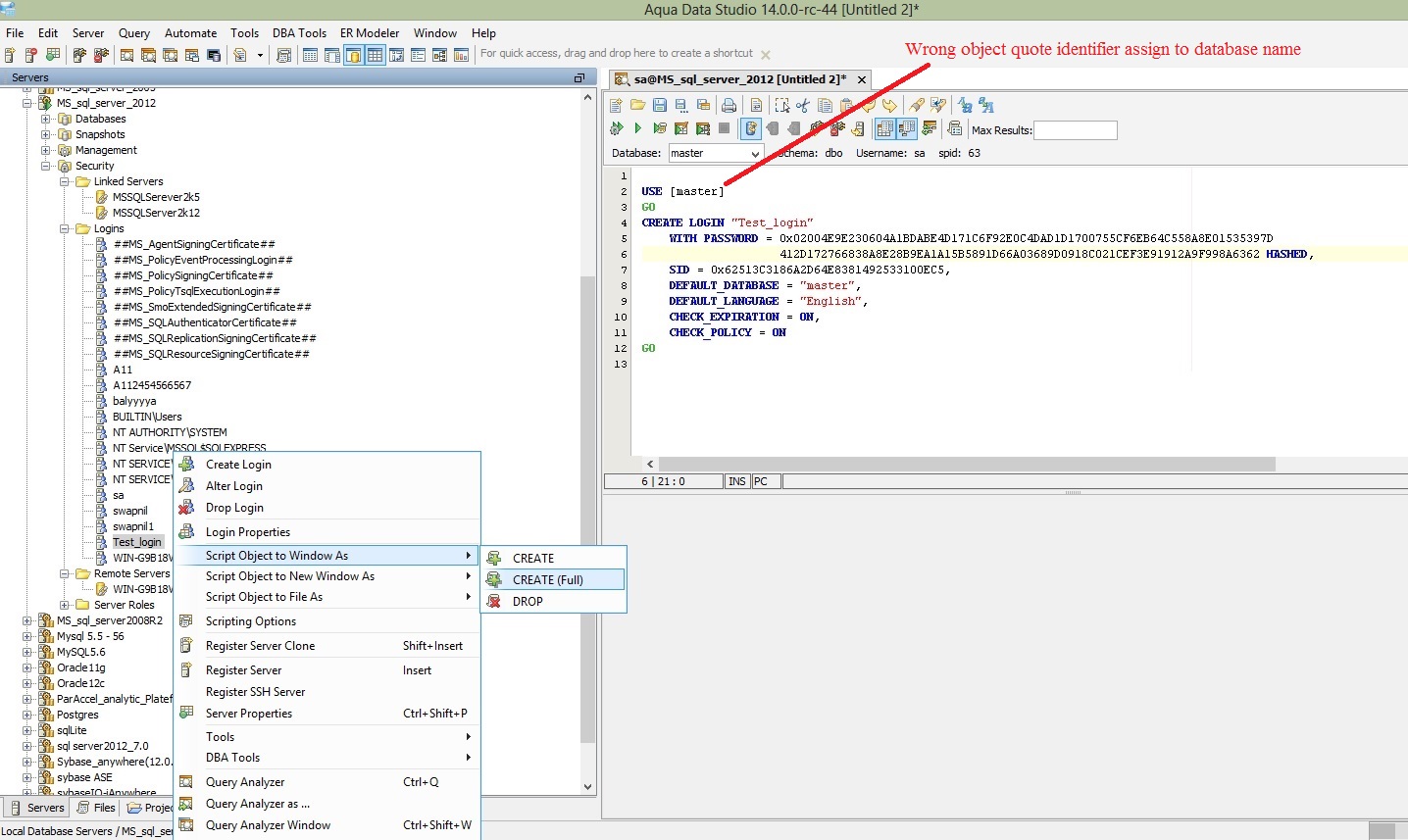Click inside the Max Results input field

click(1075, 130)
